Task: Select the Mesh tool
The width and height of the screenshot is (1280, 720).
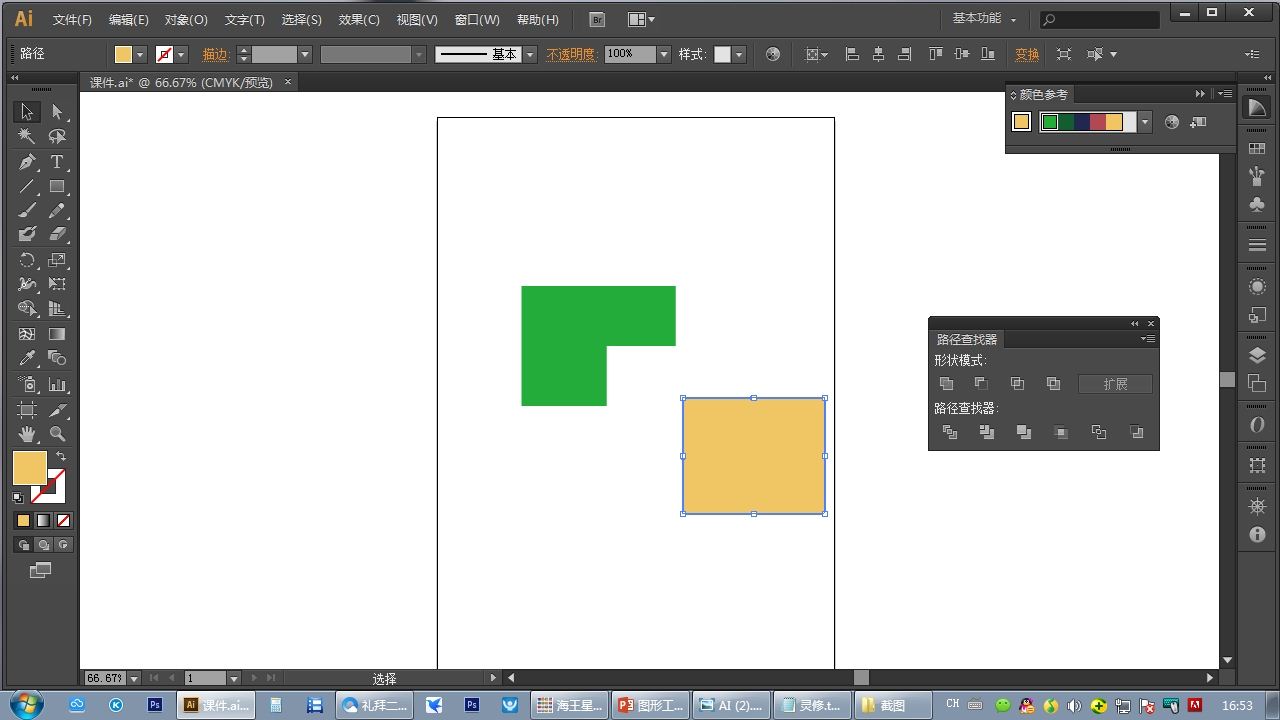Action: click(27, 334)
